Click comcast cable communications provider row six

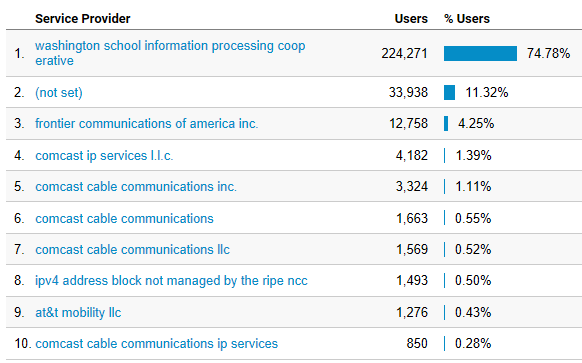pos(124,219)
